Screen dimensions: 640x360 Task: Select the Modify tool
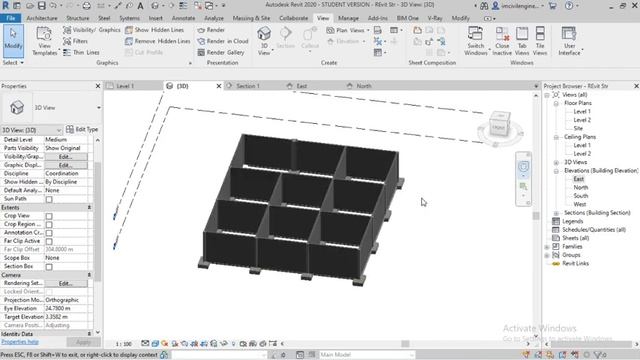pyautogui.click(x=13, y=41)
